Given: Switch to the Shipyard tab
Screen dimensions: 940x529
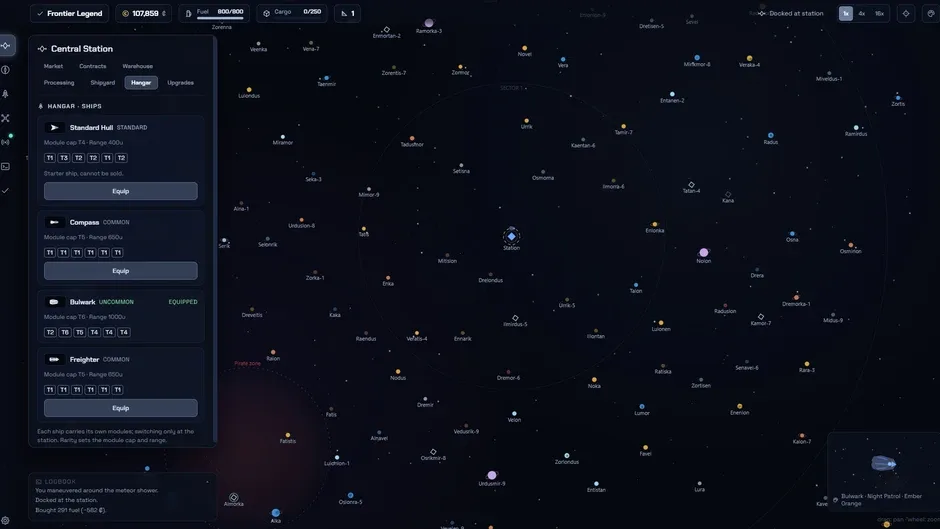Looking at the screenshot, I should (x=103, y=83).
